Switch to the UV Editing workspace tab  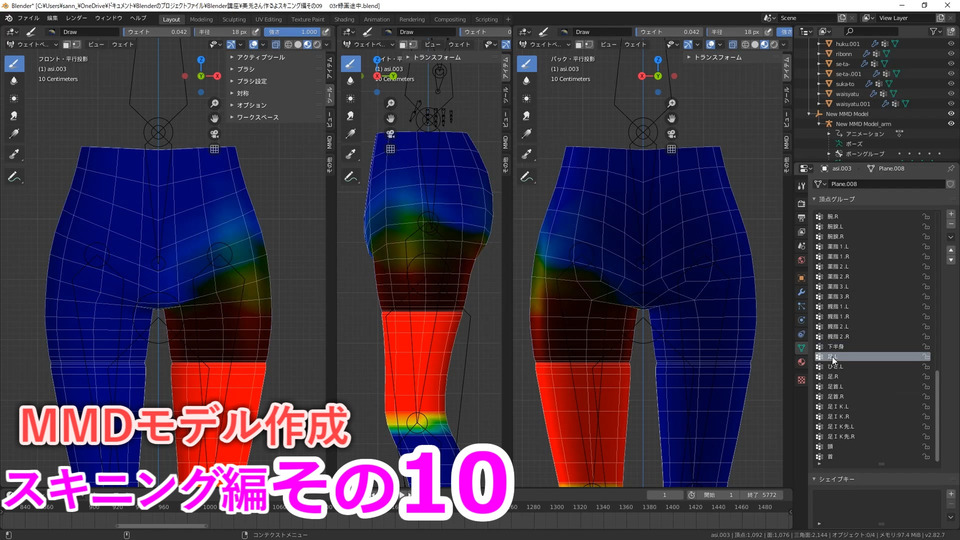pyautogui.click(x=268, y=20)
